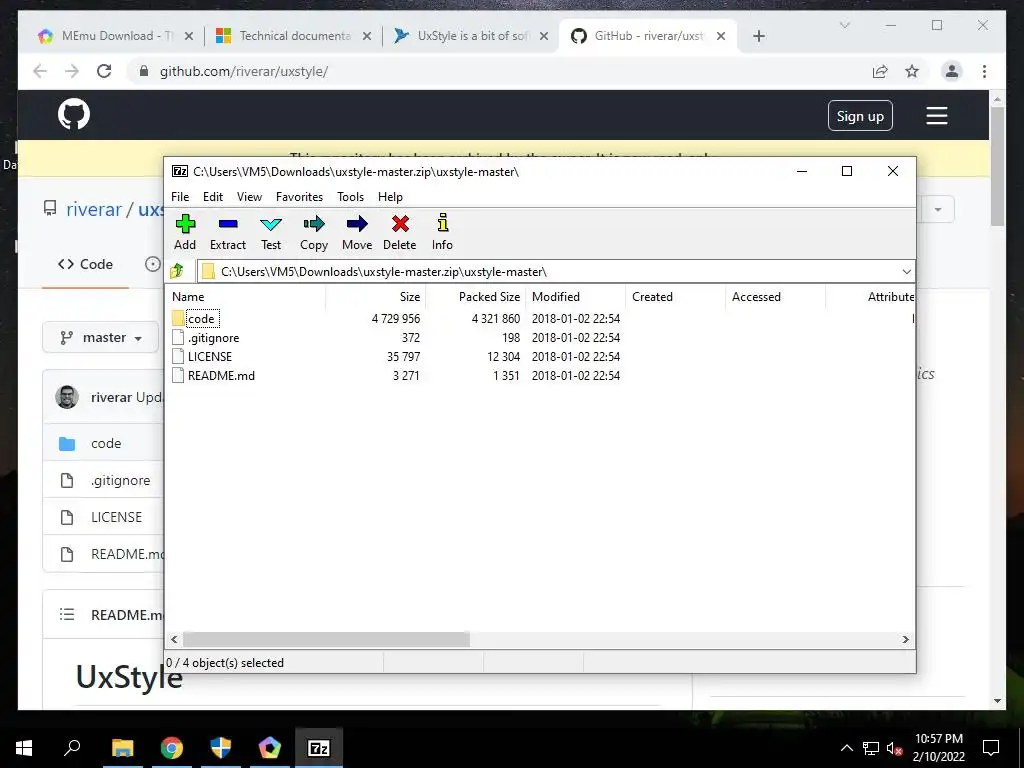Open the Windows Start menu
This screenshot has width=1024, height=768.
(x=24, y=748)
